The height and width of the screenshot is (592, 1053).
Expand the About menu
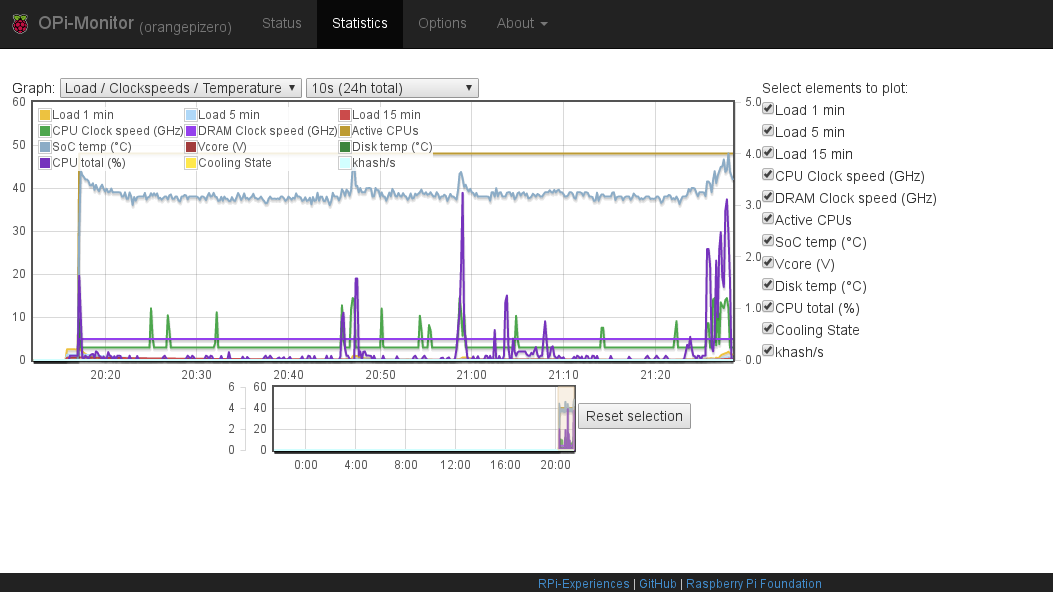522,23
